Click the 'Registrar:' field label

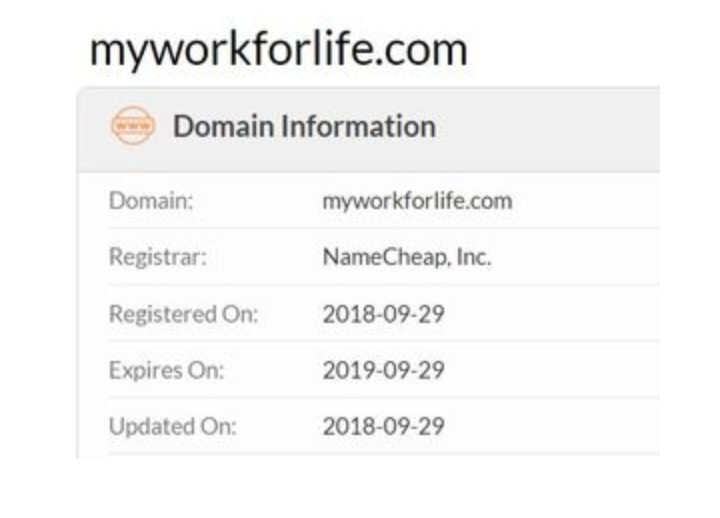[157, 257]
